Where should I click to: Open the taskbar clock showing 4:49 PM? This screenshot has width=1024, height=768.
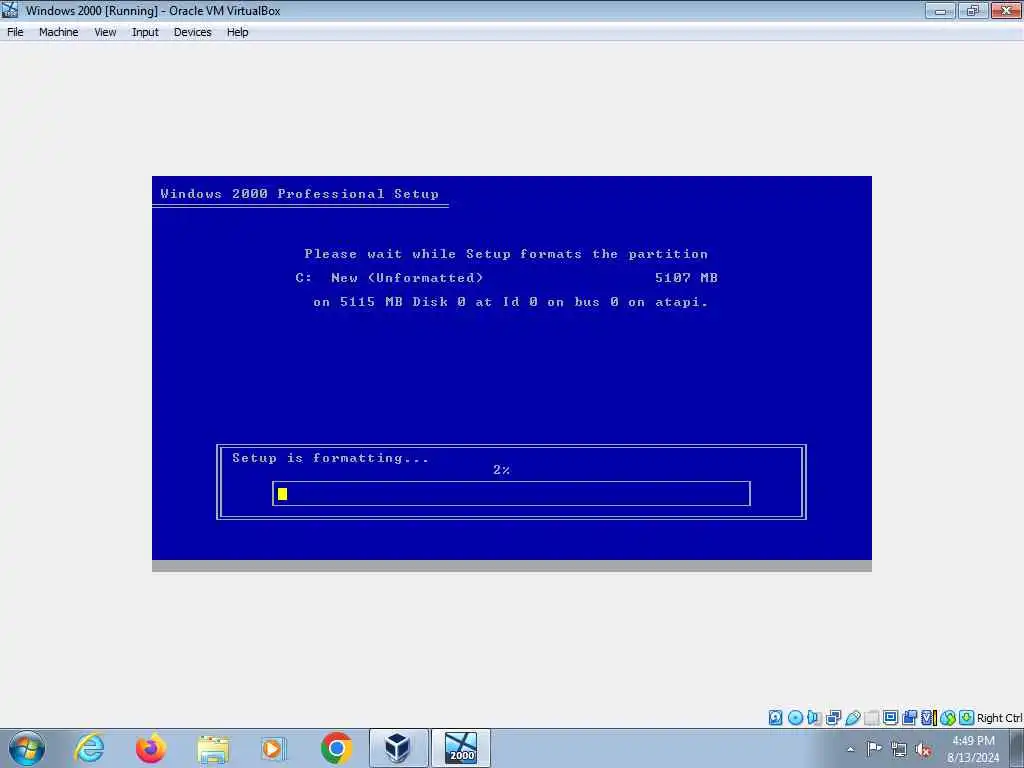click(x=973, y=748)
